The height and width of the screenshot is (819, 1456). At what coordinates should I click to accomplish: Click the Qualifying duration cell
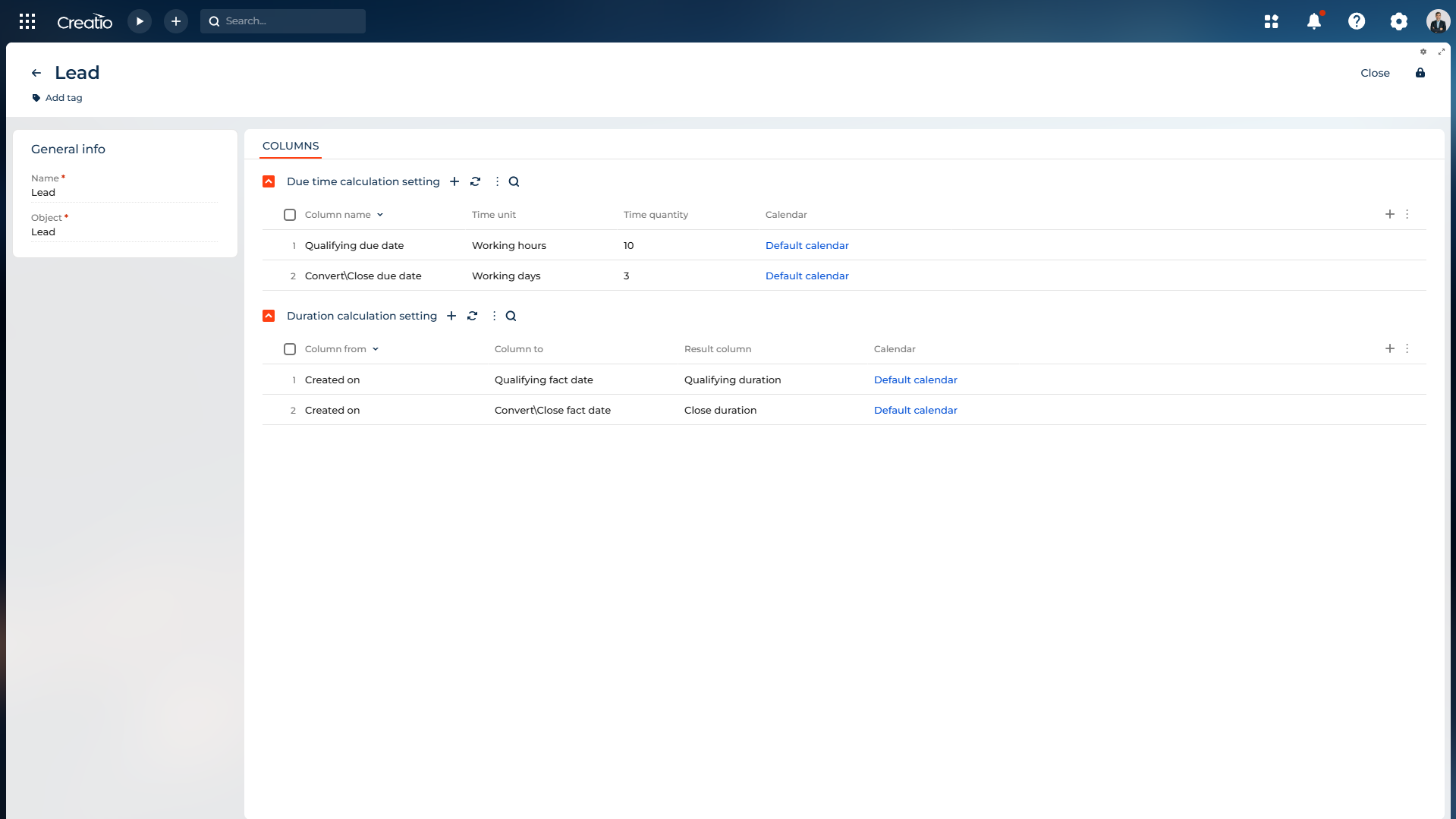click(x=733, y=380)
